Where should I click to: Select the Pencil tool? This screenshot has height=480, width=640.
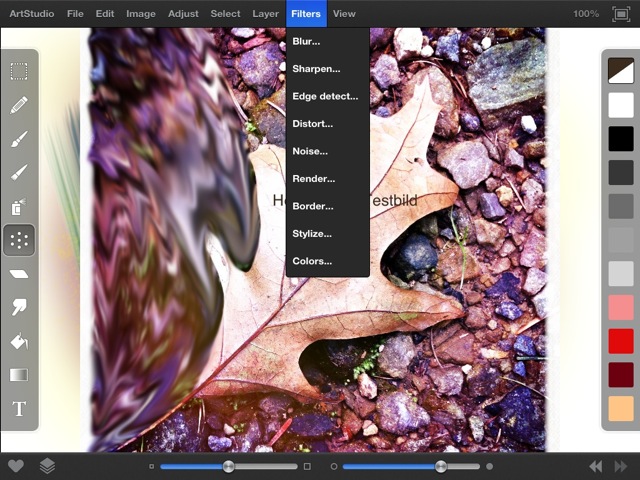(x=19, y=105)
